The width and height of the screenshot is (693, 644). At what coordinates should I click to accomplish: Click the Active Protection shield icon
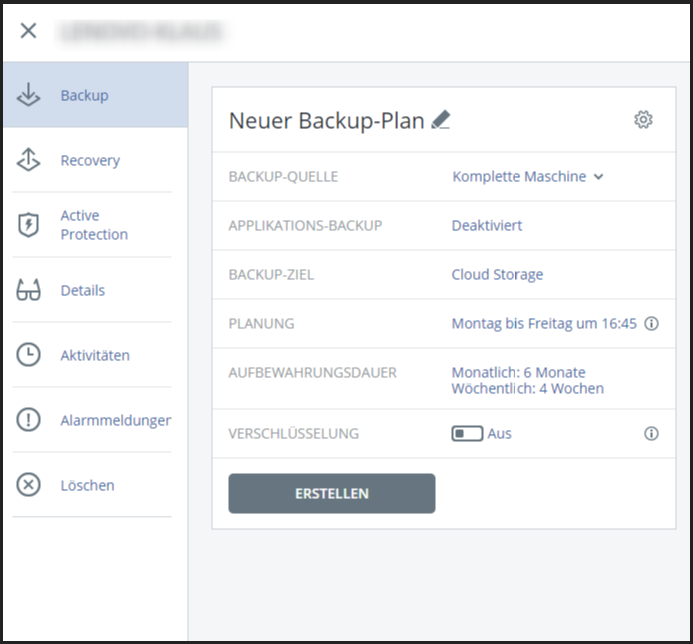coord(29,225)
